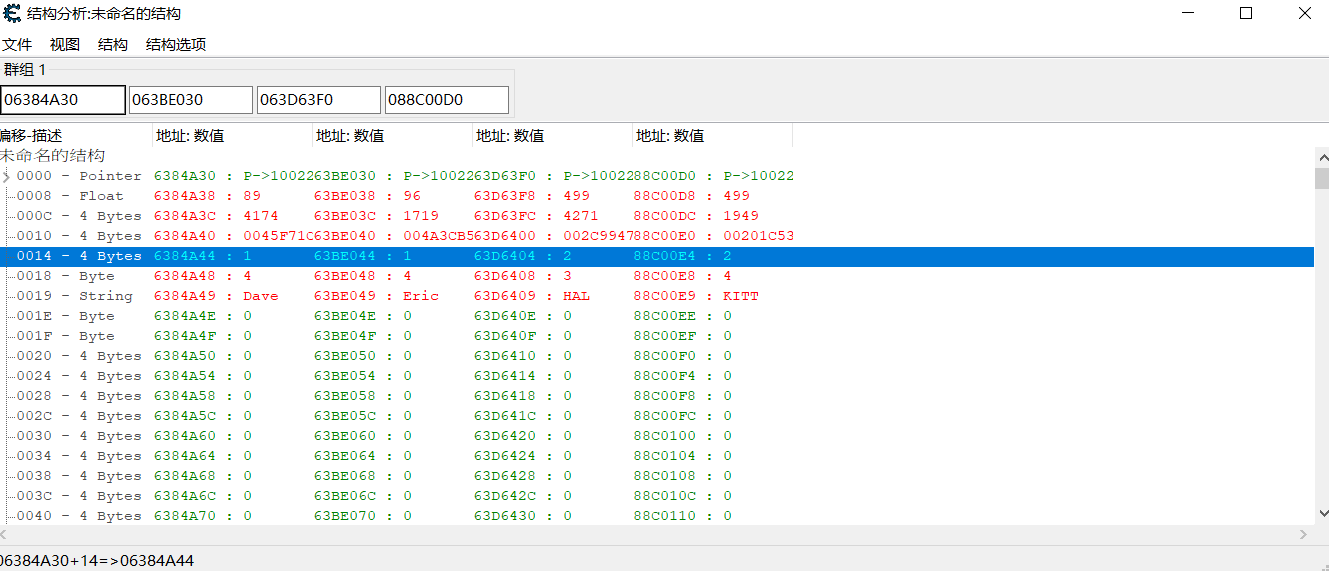The width and height of the screenshot is (1329, 571).
Task: Expand the 0000 Pointer tree node
Action: click(x=6, y=176)
